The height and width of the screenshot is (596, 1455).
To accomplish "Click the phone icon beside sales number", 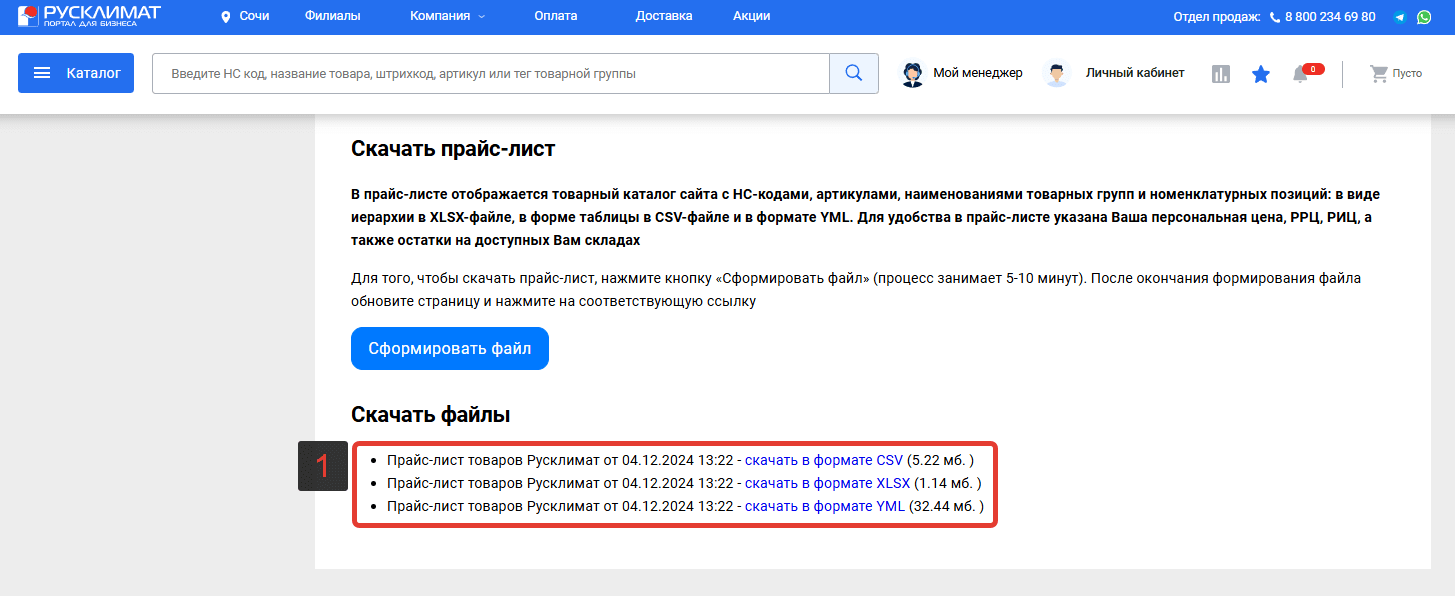I will (x=1274, y=17).
